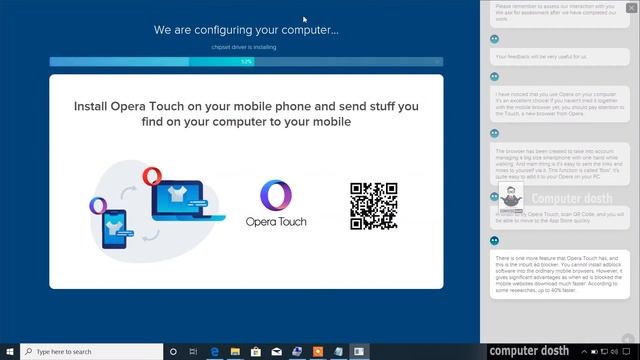Launch Microsoft Edge from the taskbar
Screen dimensions: 640x360
(214, 351)
